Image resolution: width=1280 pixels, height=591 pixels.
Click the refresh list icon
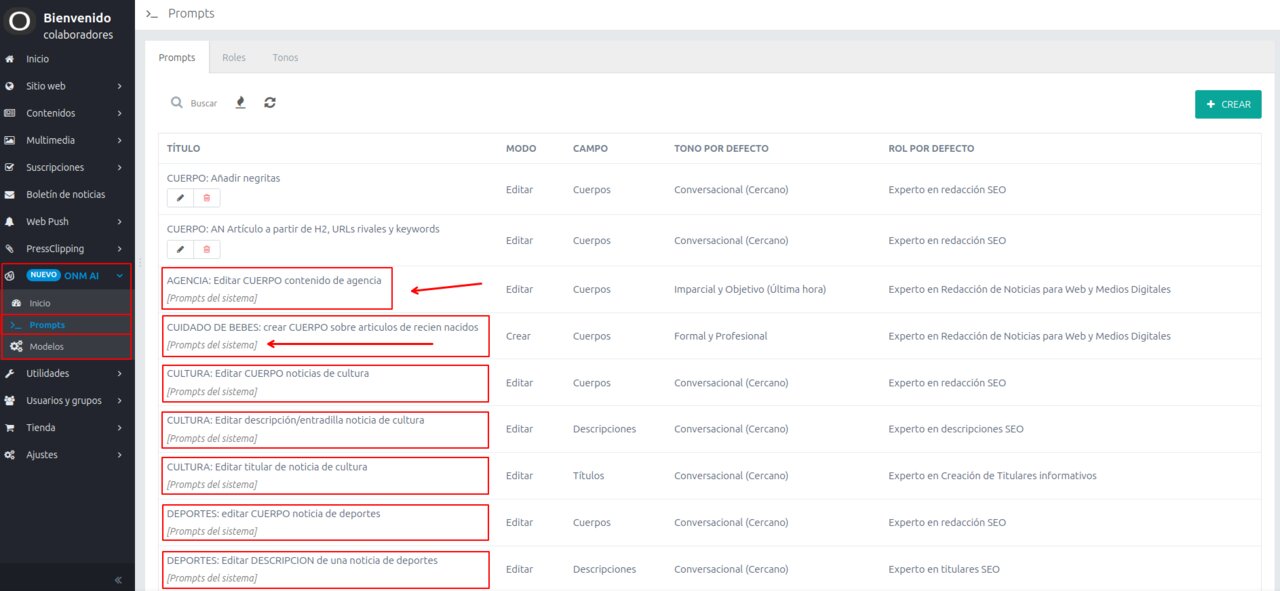point(270,102)
